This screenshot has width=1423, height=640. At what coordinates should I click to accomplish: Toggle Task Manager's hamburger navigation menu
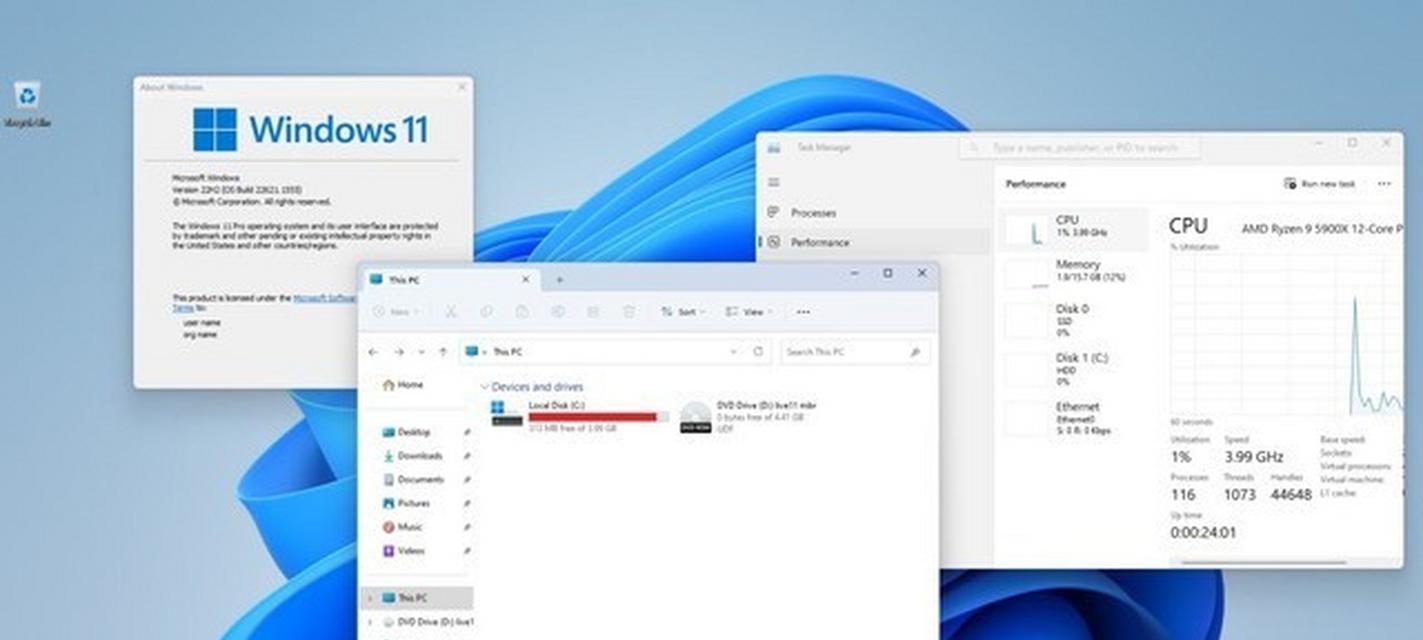pos(773,182)
